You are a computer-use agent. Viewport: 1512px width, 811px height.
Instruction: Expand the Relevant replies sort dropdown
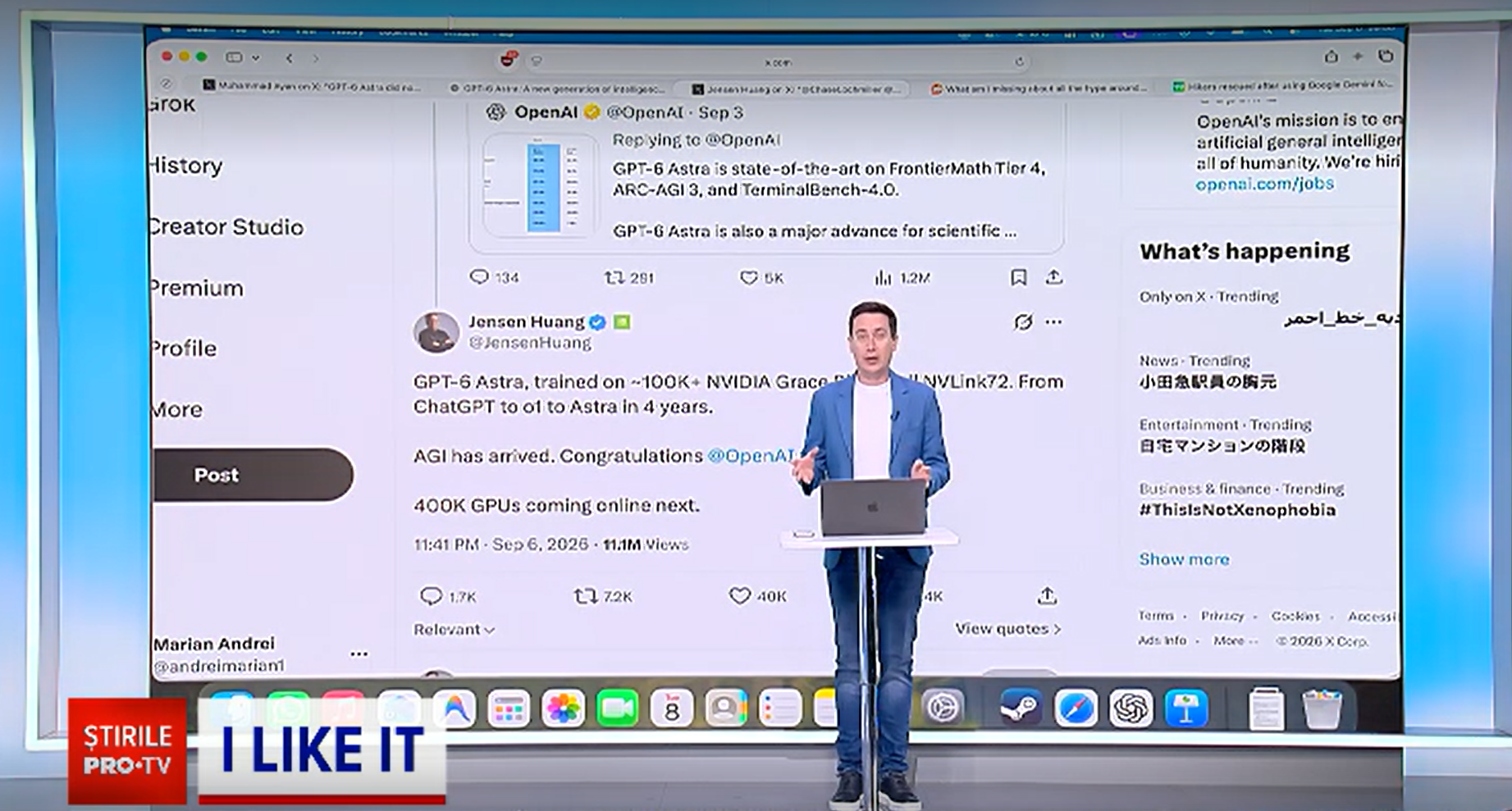point(454,630)
